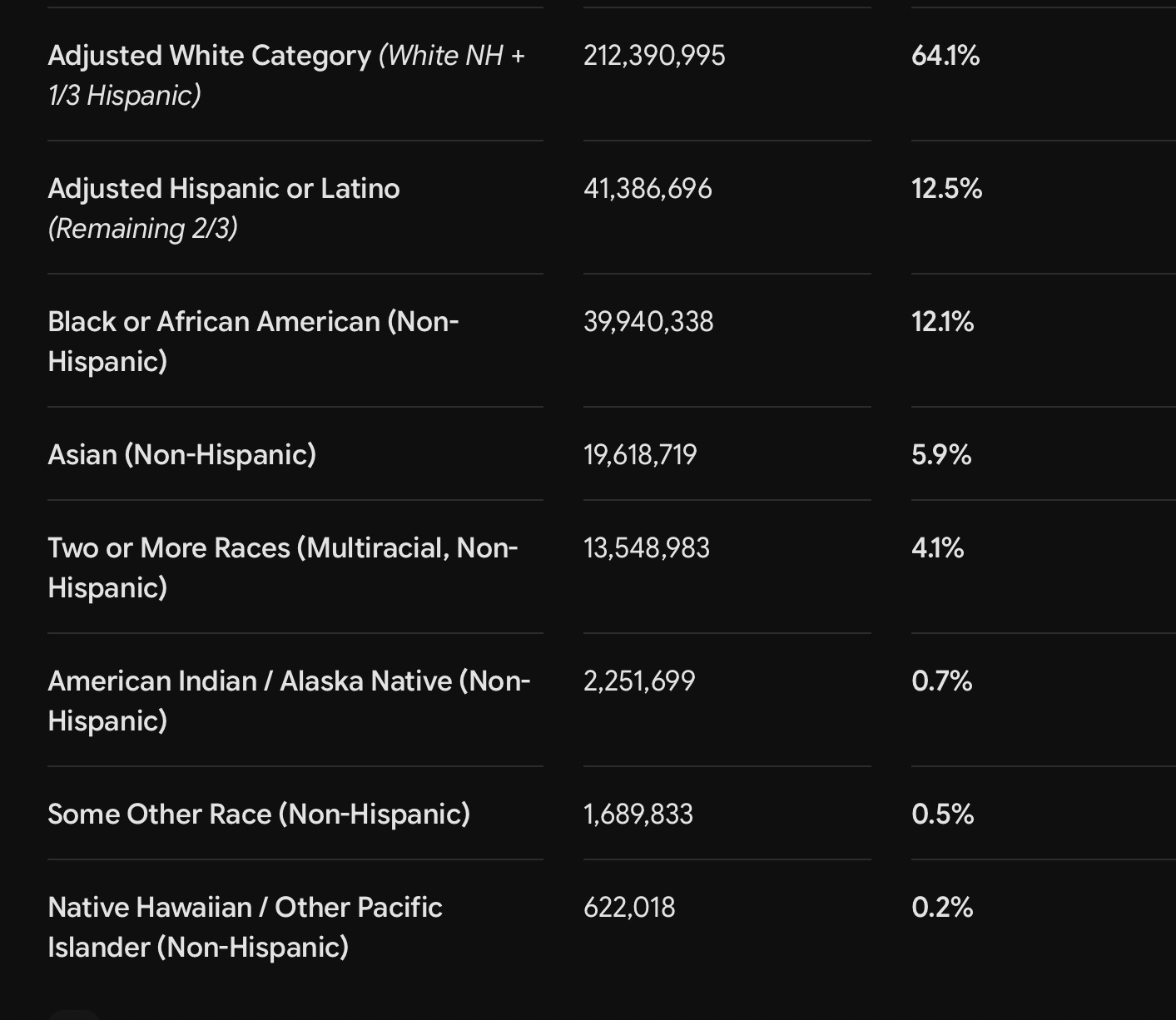Select the 19,618,719 population figure
This screenshot has width=1176, height=1020.
tap(640, 455)
